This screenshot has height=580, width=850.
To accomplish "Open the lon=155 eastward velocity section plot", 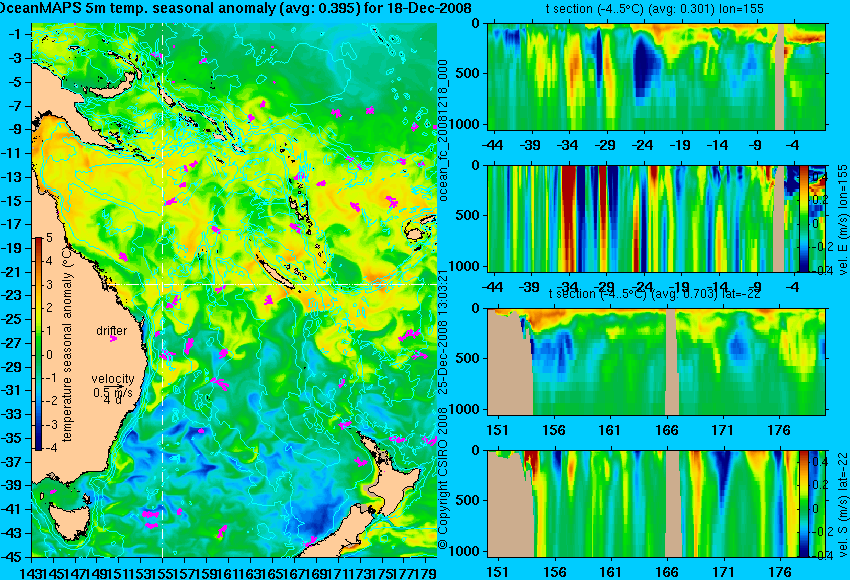I will [x=656, y=218].
